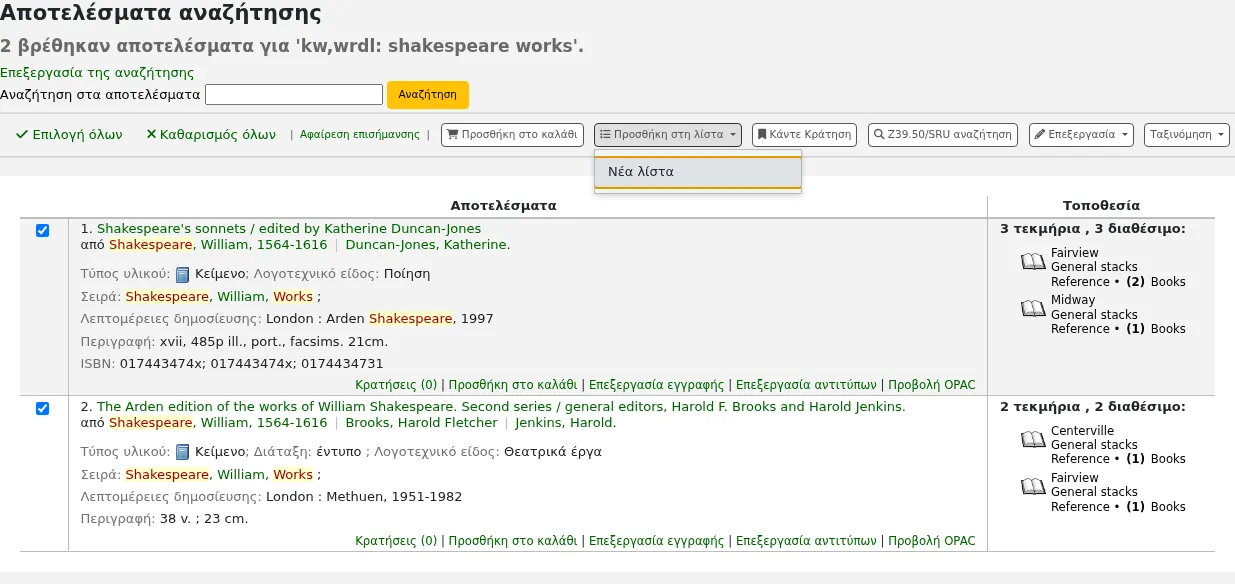The width and height of the screenshot is (1235, 584).
Task: Click the bookmark icon in Κάντε Κράτηση
Action: click(x=761, y=134)
